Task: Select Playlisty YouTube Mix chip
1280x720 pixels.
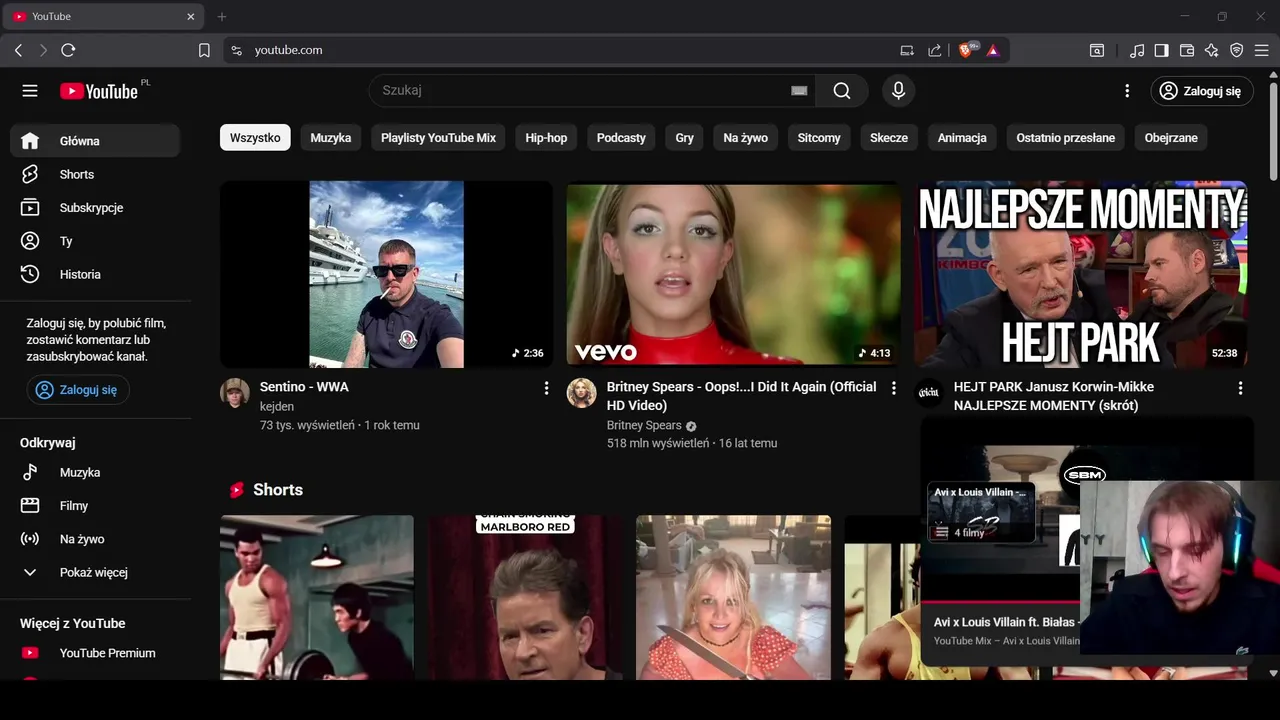Action: coord(438,138)
